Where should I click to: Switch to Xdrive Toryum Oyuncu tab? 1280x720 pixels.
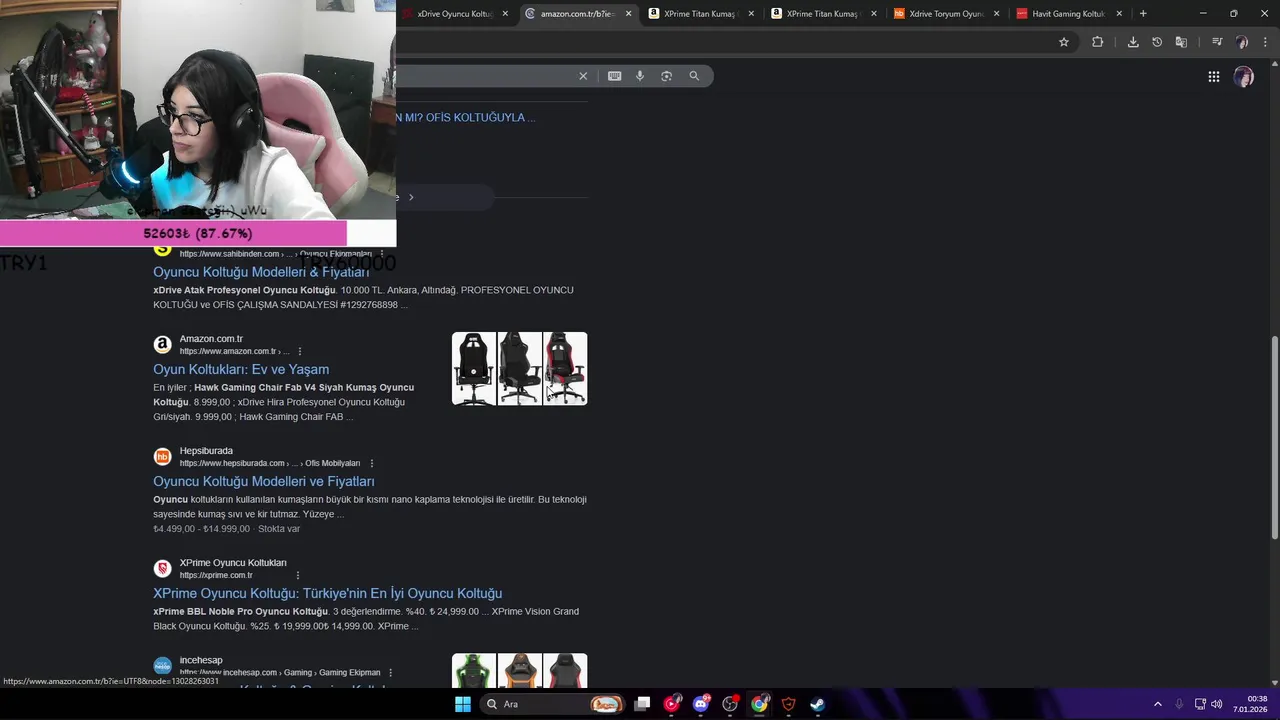click(945, 14)
